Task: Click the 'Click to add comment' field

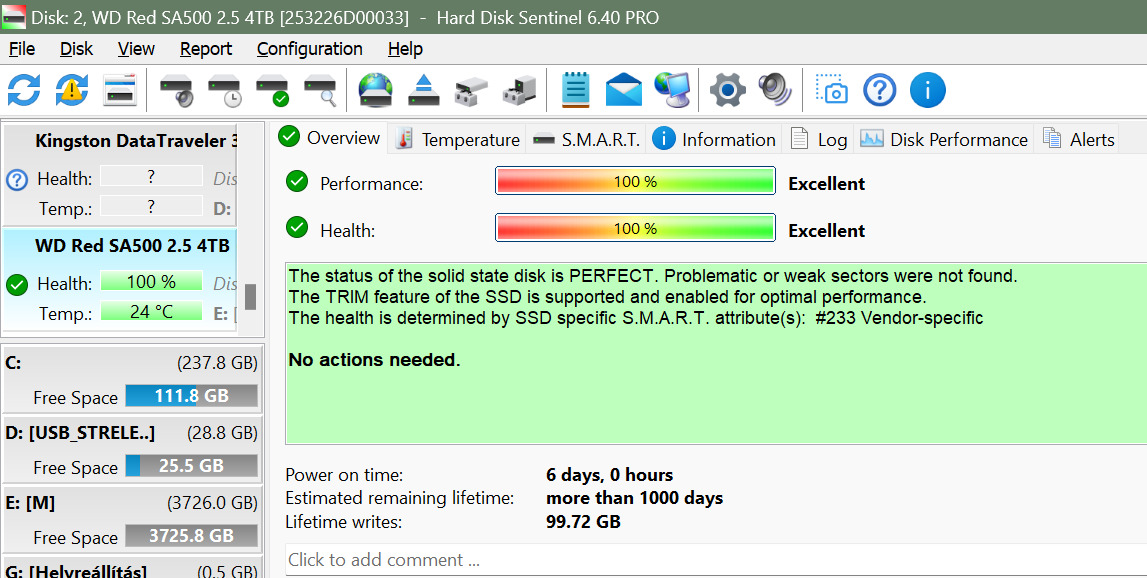Action: pyautogui.click(x=716, y=560)
